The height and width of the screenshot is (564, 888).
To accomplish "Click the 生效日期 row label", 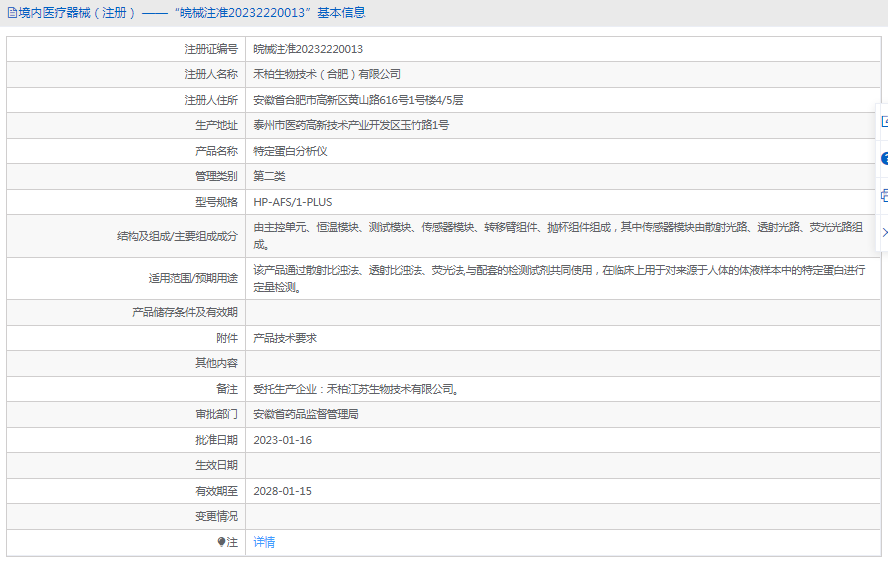I will tap(216, 465).
